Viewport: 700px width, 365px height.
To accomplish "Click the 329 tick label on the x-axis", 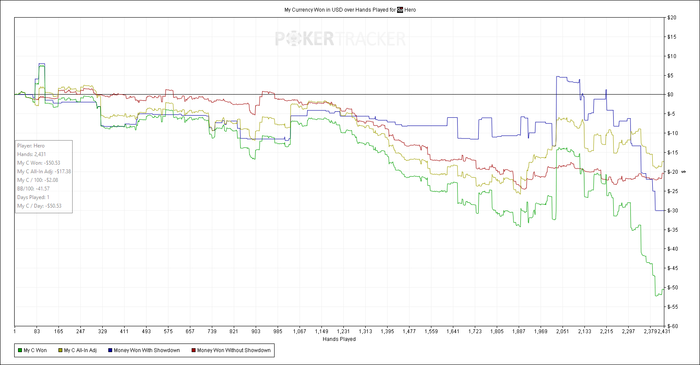I will 102,332.
